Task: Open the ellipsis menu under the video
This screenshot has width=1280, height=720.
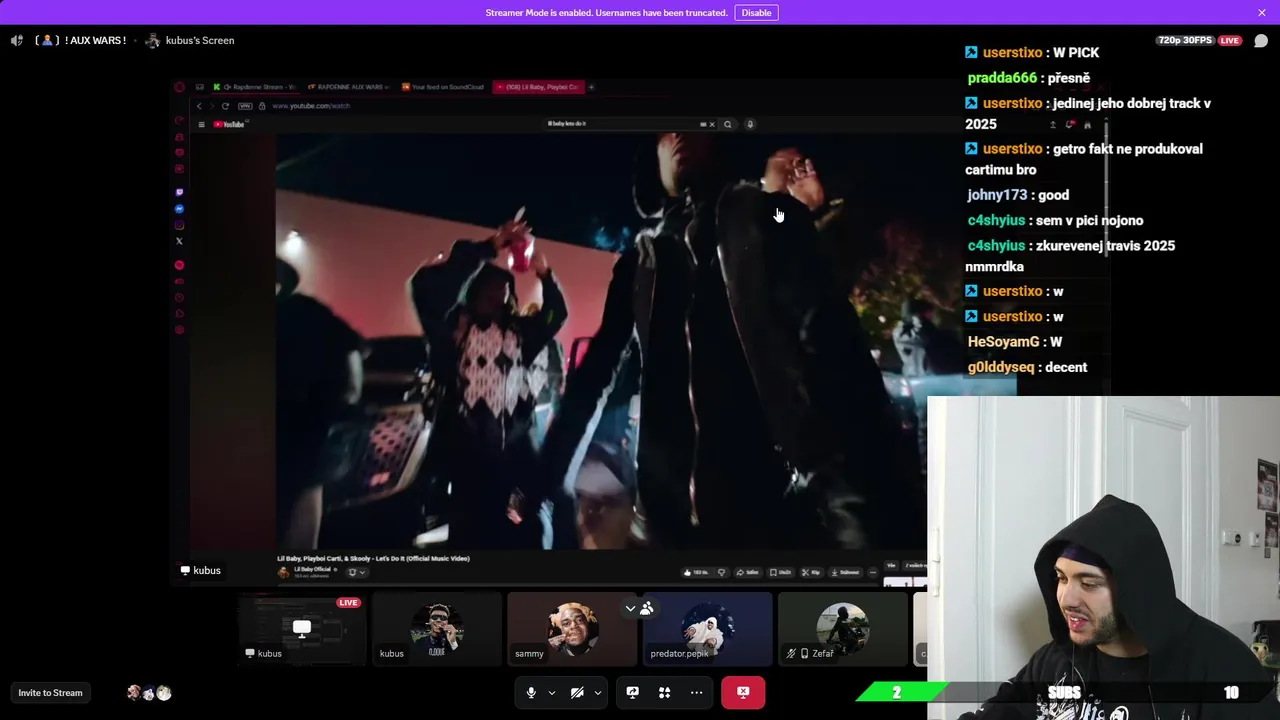Action: tap(873, 573)
